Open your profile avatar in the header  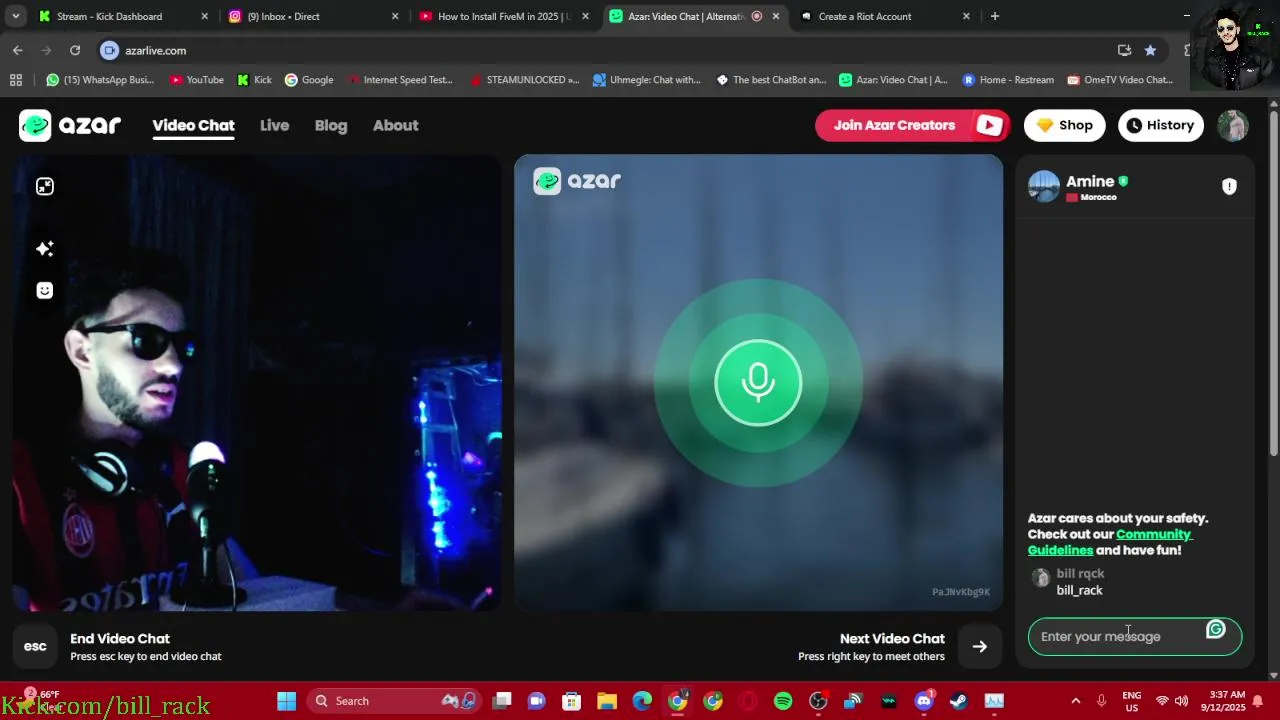pos(1233,125)
